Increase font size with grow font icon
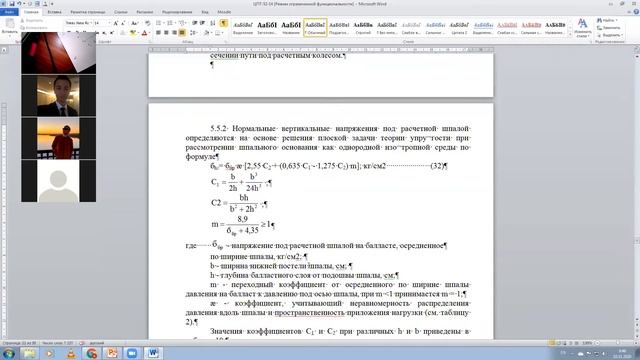The height and width of the screenshot is (360, 640). coord(116,23)
